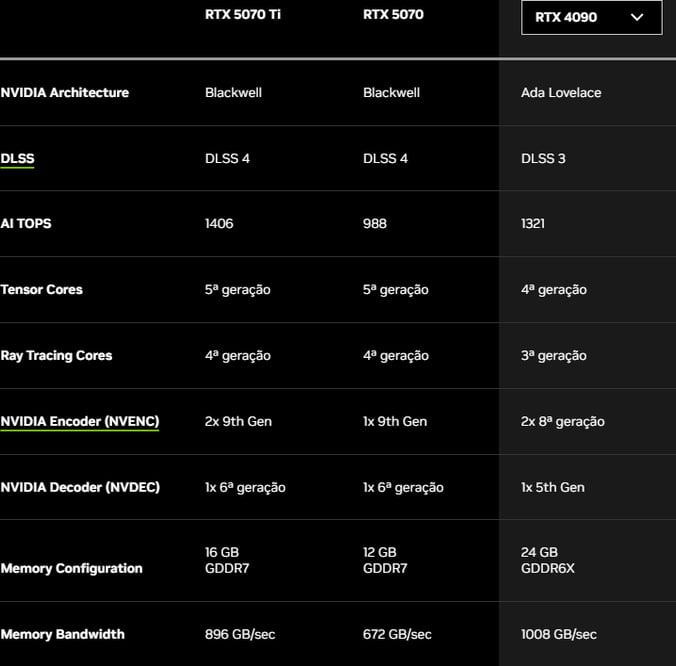Click the 24 GB GDDR6X memory cell

[x=548, y=560]
